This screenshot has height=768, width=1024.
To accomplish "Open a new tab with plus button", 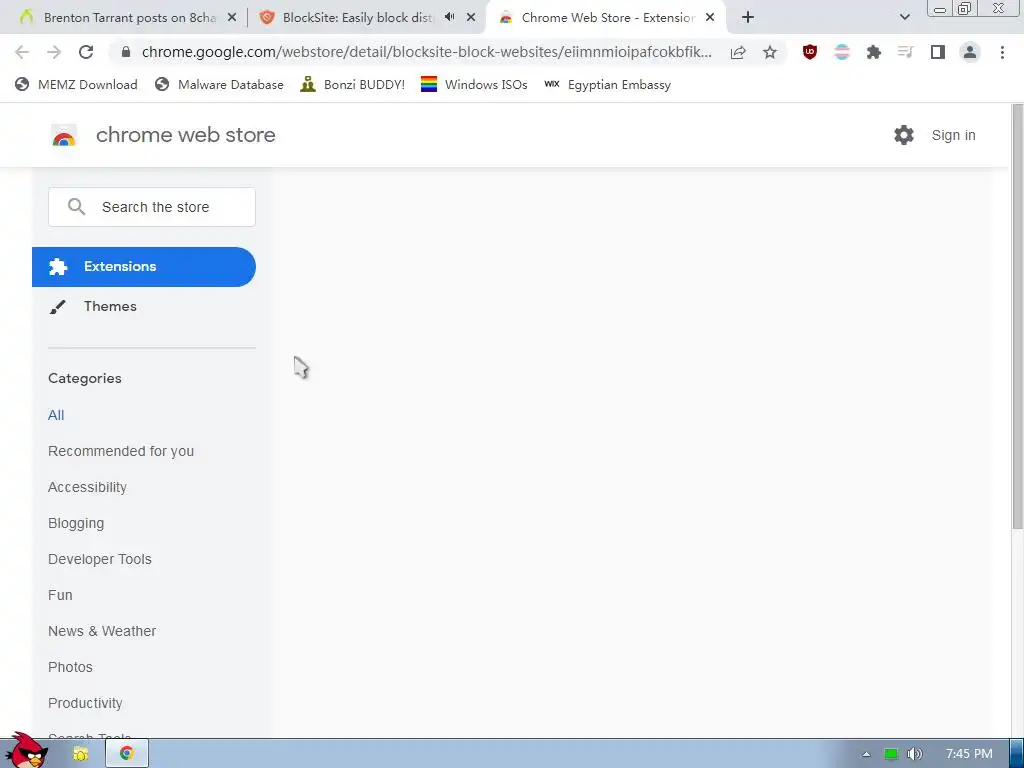I will click(748, 18).
